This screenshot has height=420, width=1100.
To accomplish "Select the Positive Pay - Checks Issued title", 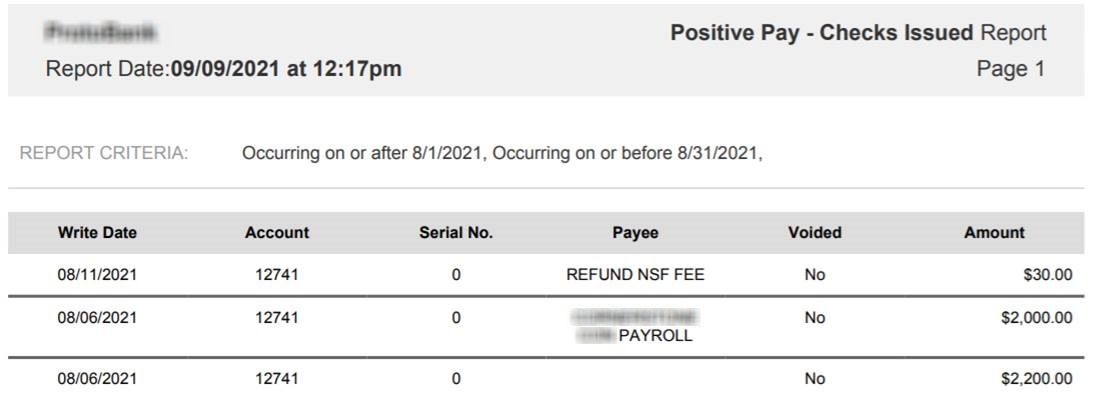I will pyautogui.click(x=821, y=33).
